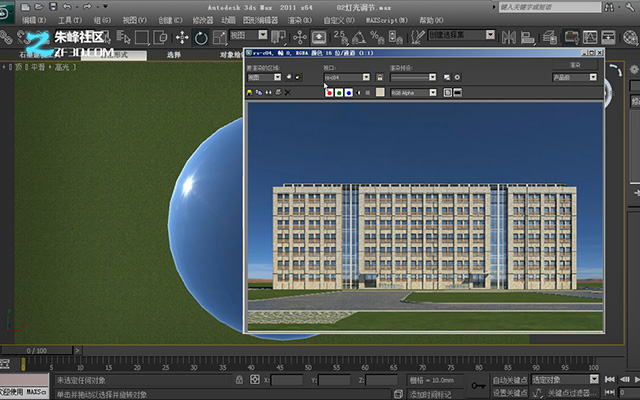This screenshot has width=640, height=400.
Task: Click the Select and Link chain icon
Action: click(6, 38)
